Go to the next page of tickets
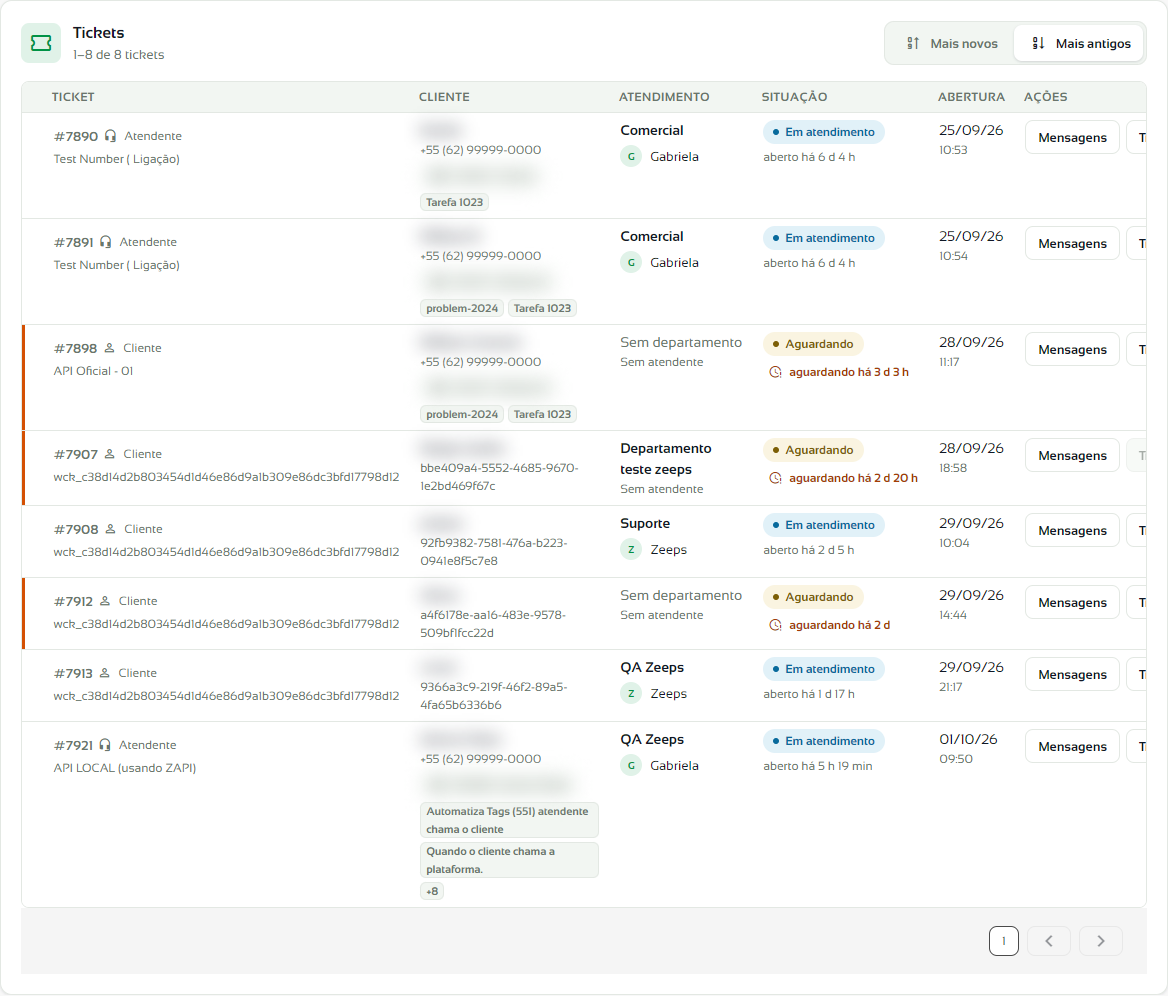Viewport: 1168px width, 996px height. [1100, 941]
